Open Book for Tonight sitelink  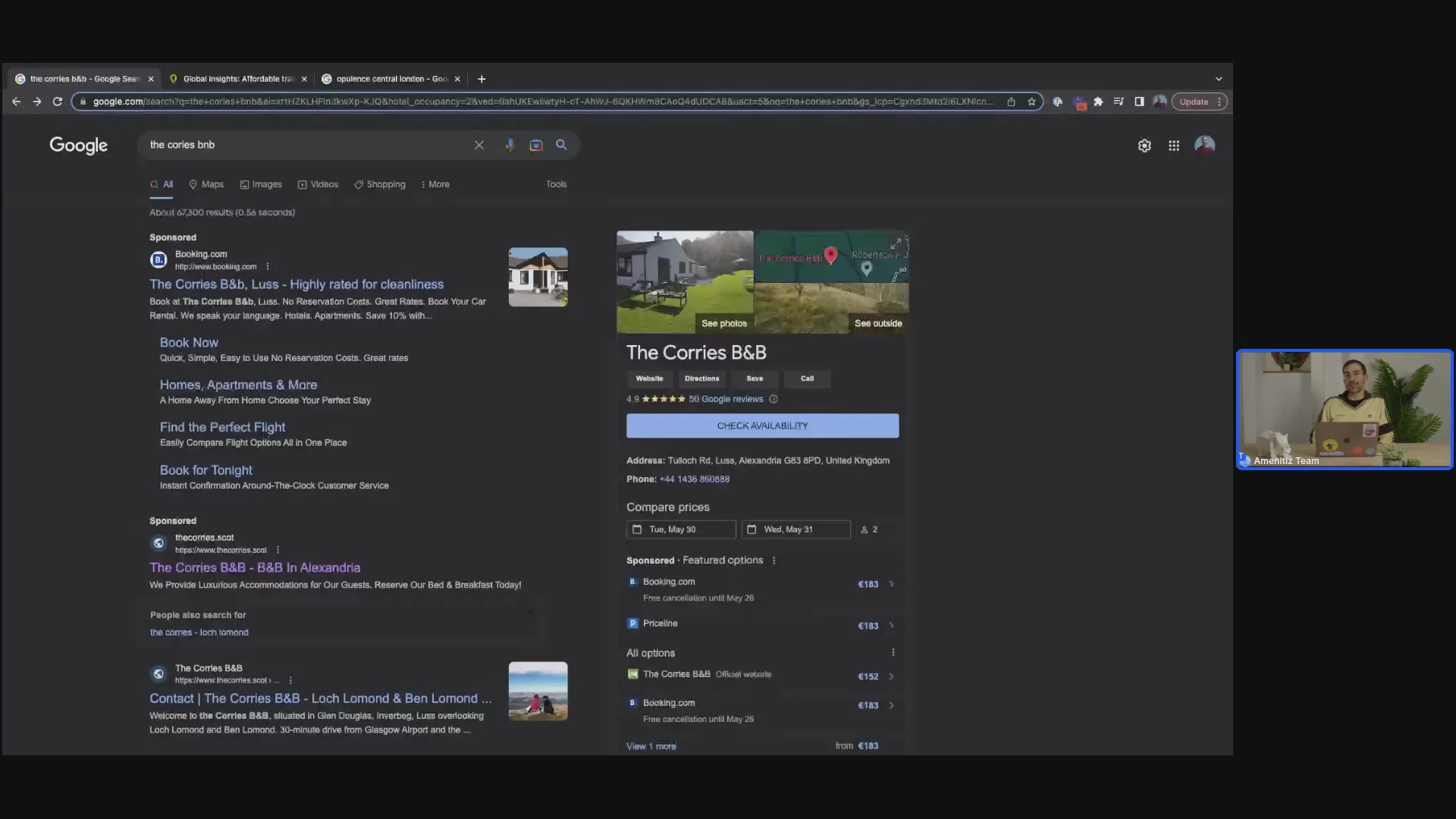click(x=206, y=470)
